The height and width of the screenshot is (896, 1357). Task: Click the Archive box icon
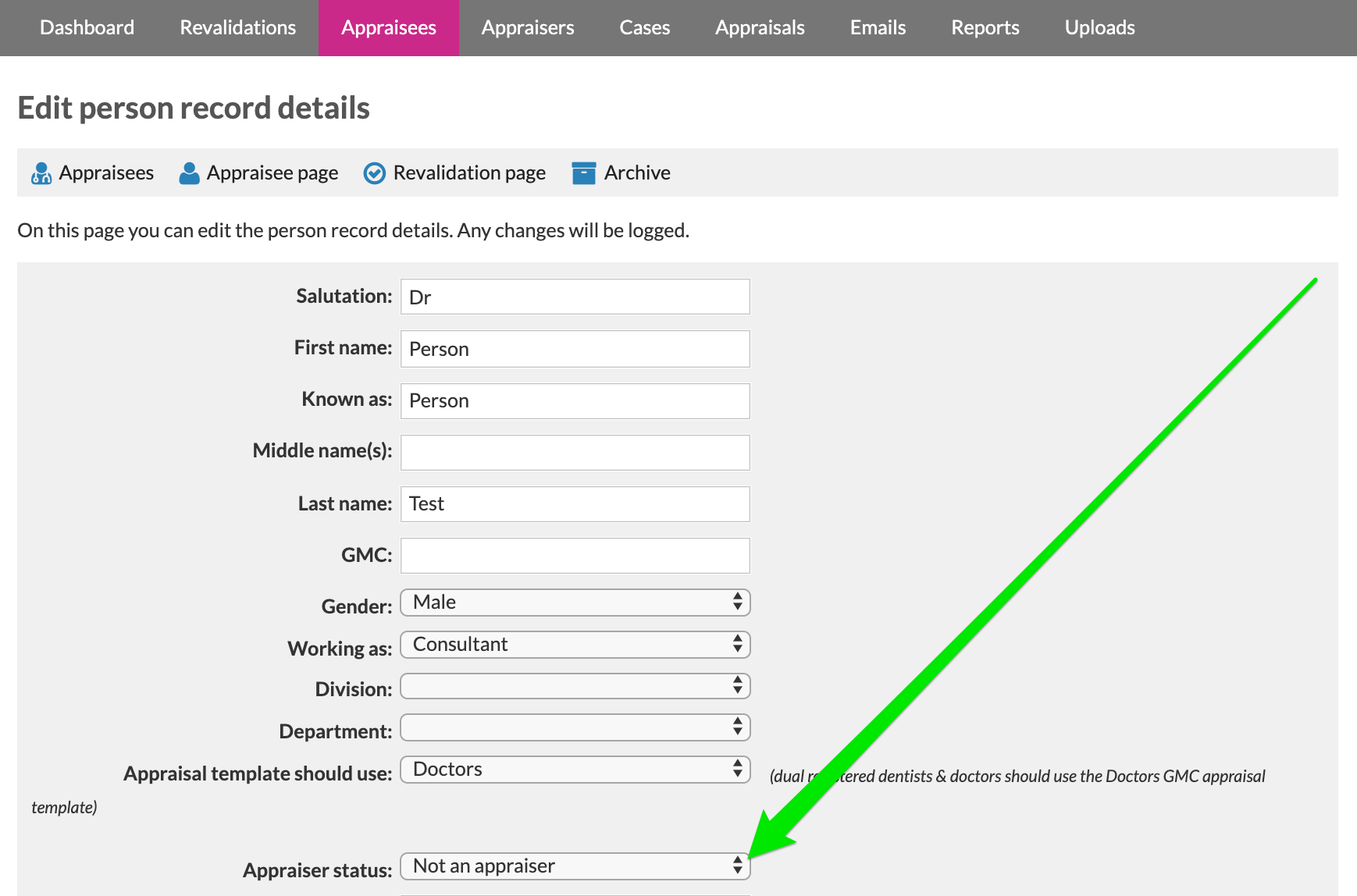tap(584, 173)
